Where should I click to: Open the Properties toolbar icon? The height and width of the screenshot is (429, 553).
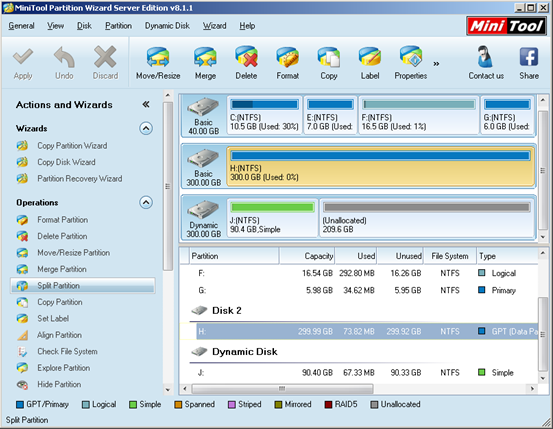411,56
